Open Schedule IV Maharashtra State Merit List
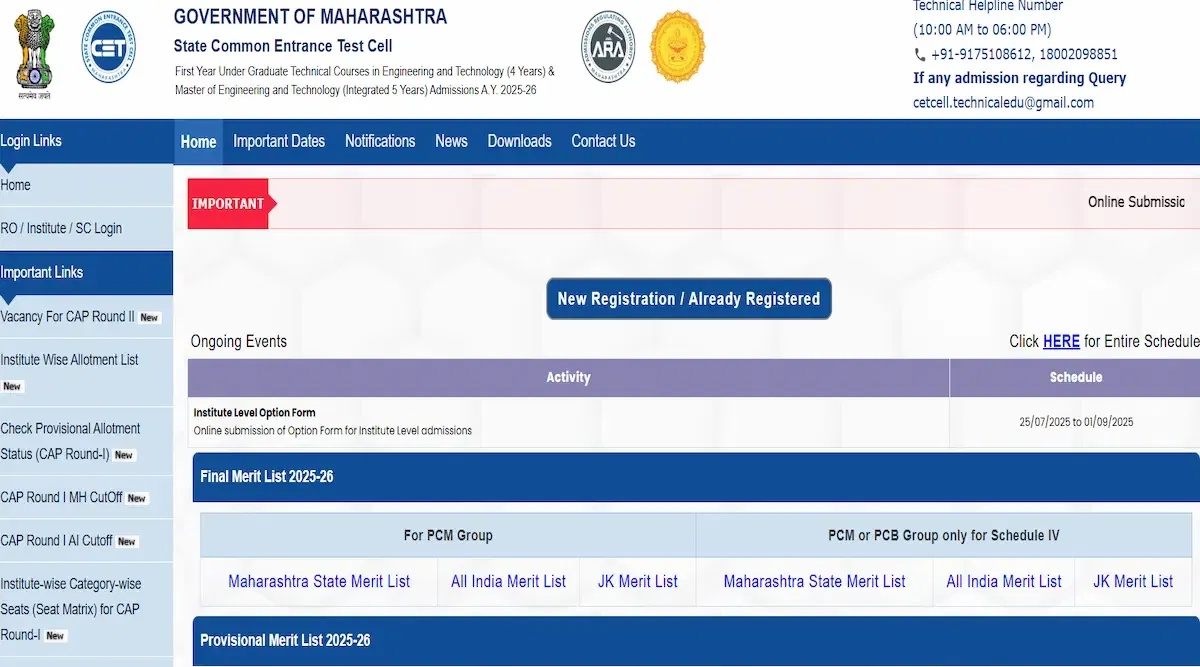Screen dimensions: 1200x667 coord(815,581)
